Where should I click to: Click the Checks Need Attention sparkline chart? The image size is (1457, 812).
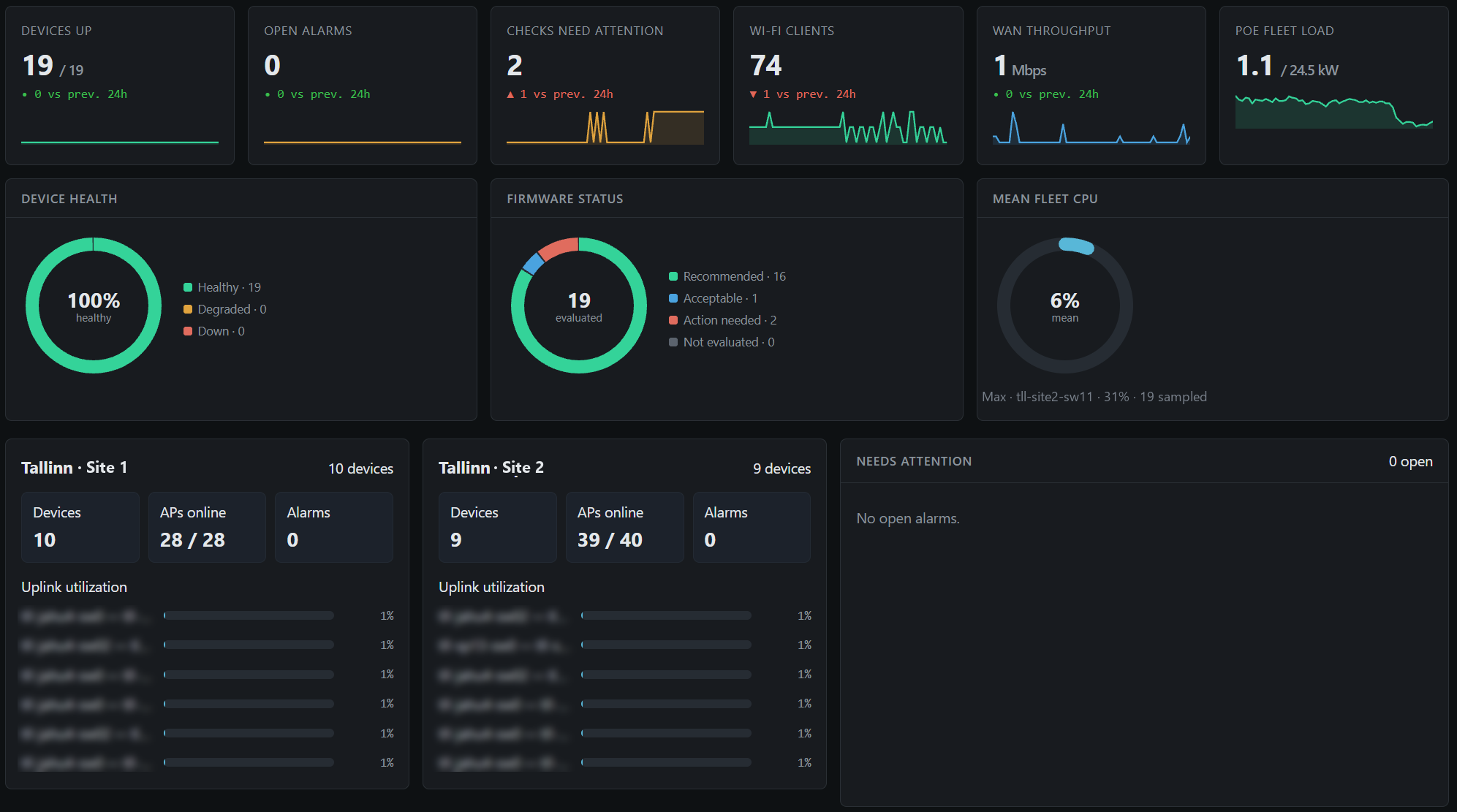(x=605, y=127)
